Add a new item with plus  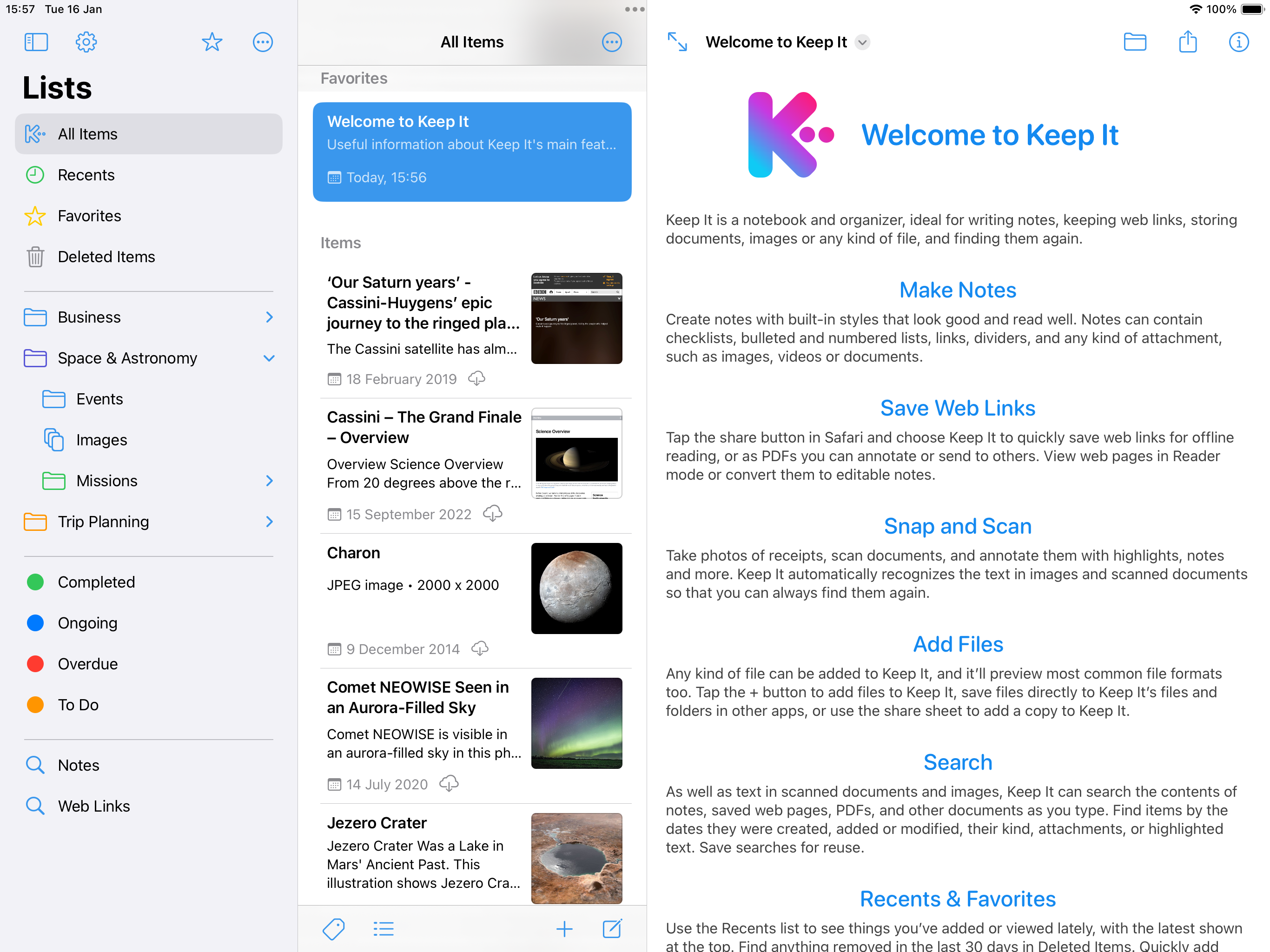pyautogui.click(x=564, y=929)
